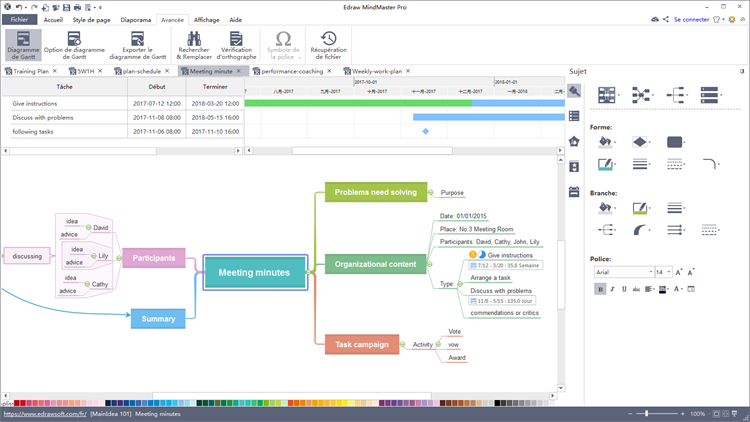Open Rechercher & Remplacer tool
Viewport: 750px width, 422px height.
pos(194,45)
